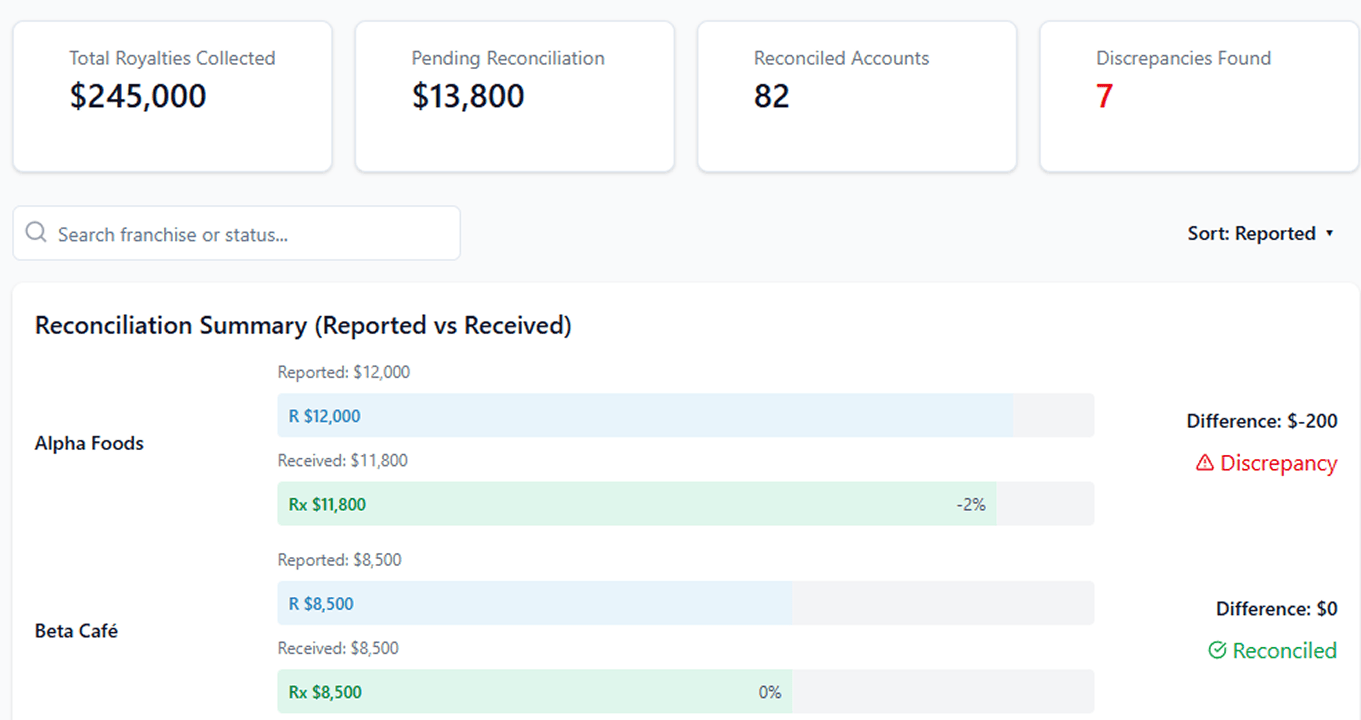Click the sort dropdown arrow
The width and height of the screenshot is (1361, 720).
click(1329, 233)
